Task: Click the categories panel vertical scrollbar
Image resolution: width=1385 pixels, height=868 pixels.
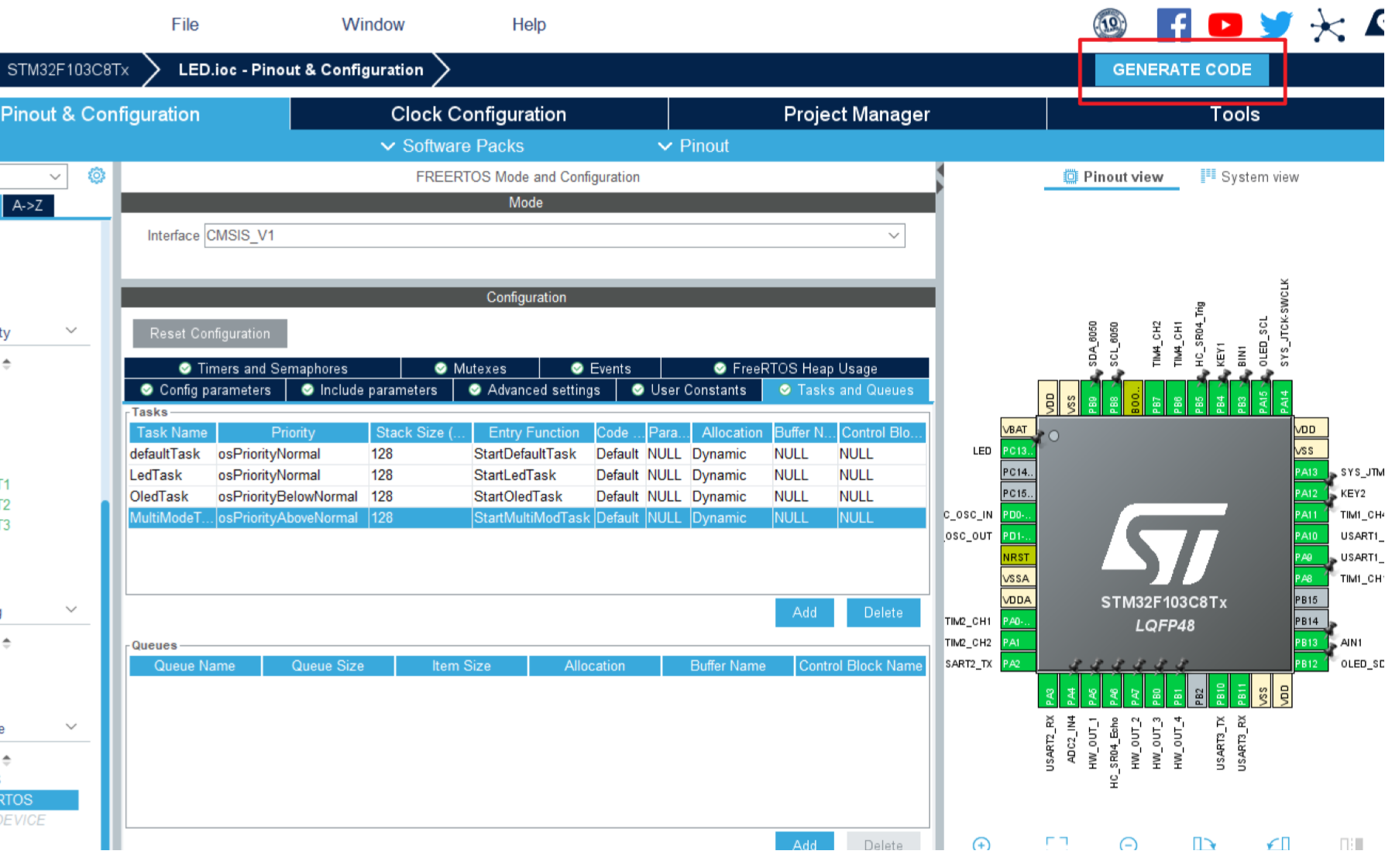Action: click(105, 674)
